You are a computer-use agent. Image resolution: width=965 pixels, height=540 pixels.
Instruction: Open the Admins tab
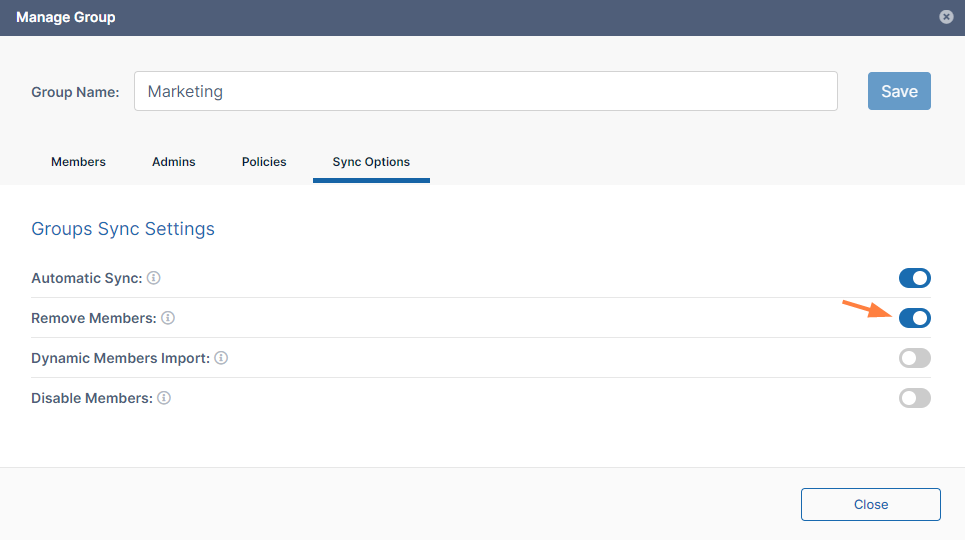tap(173, 162)
